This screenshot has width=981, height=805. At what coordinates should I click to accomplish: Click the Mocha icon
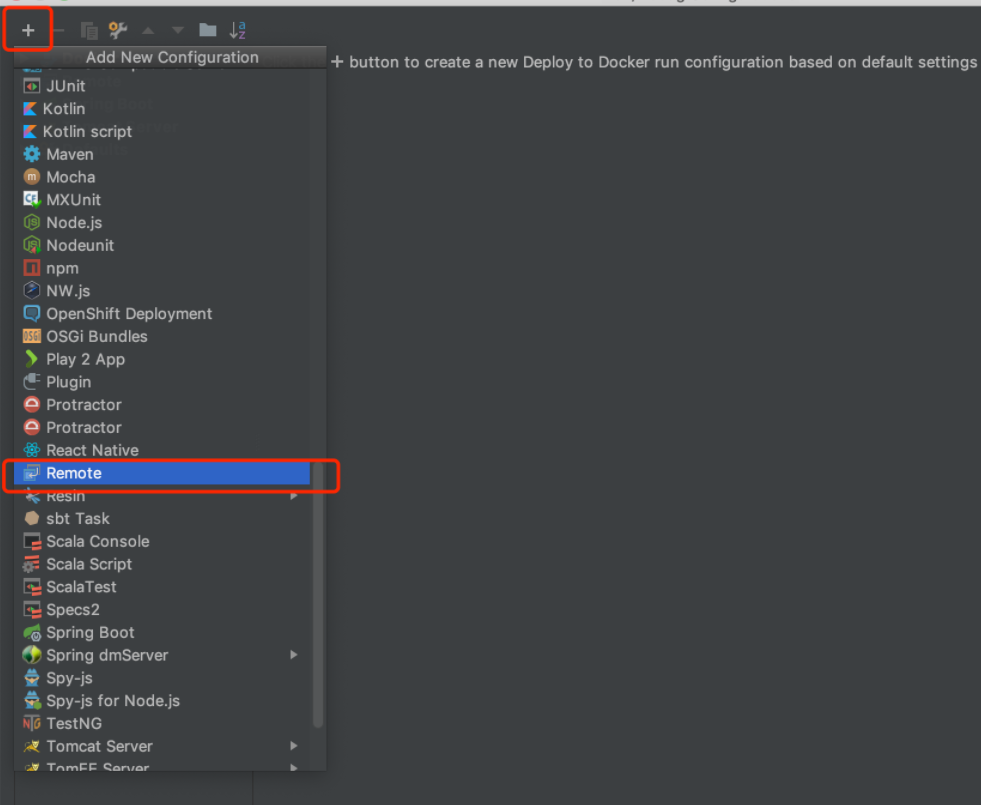pyautogui.click(x=31, y=177)
